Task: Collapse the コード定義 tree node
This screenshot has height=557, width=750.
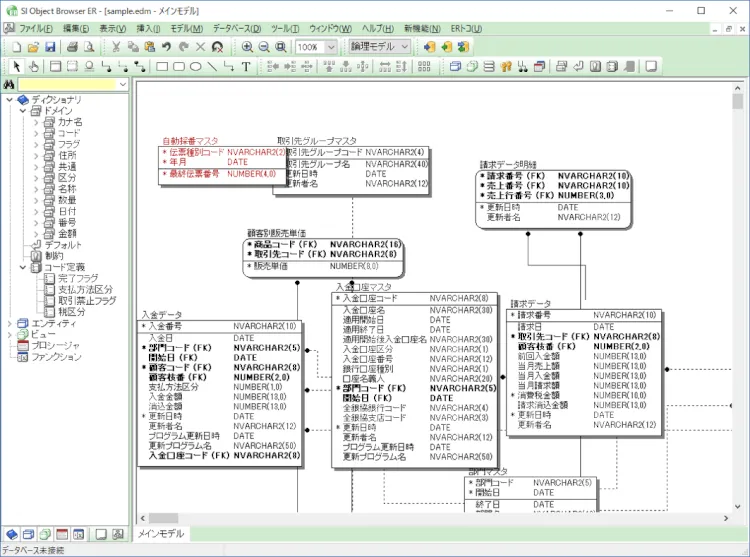Action: [23, 267]
